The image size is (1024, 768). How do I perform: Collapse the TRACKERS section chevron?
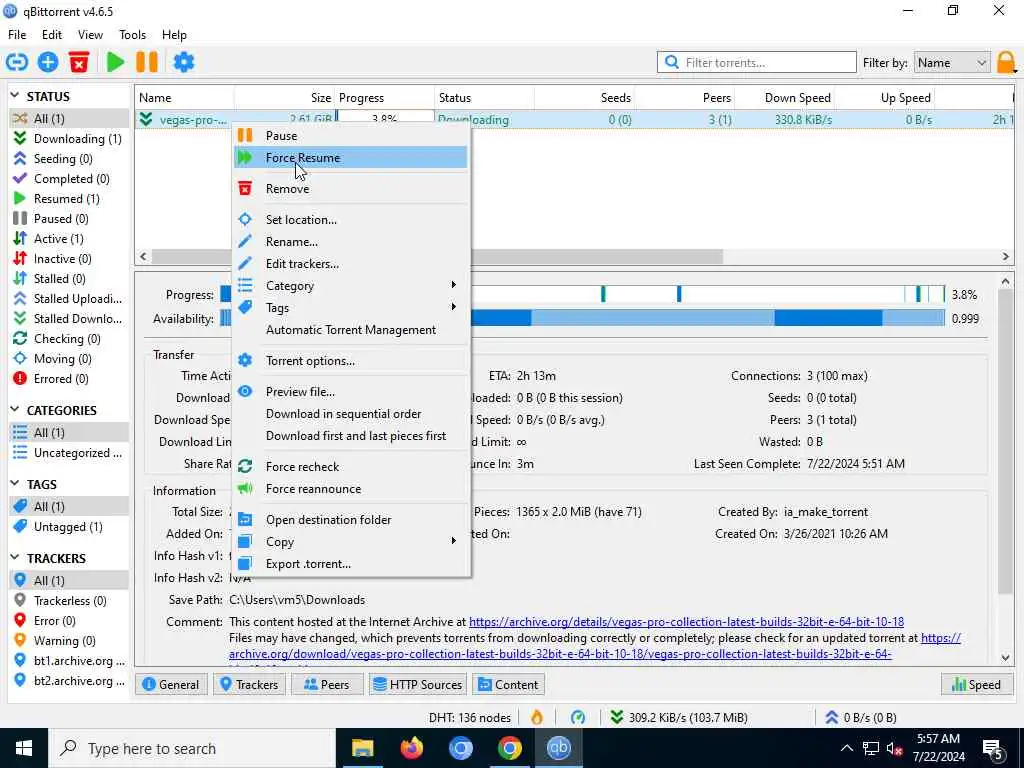pyautogui.click(x=15, y=557)
